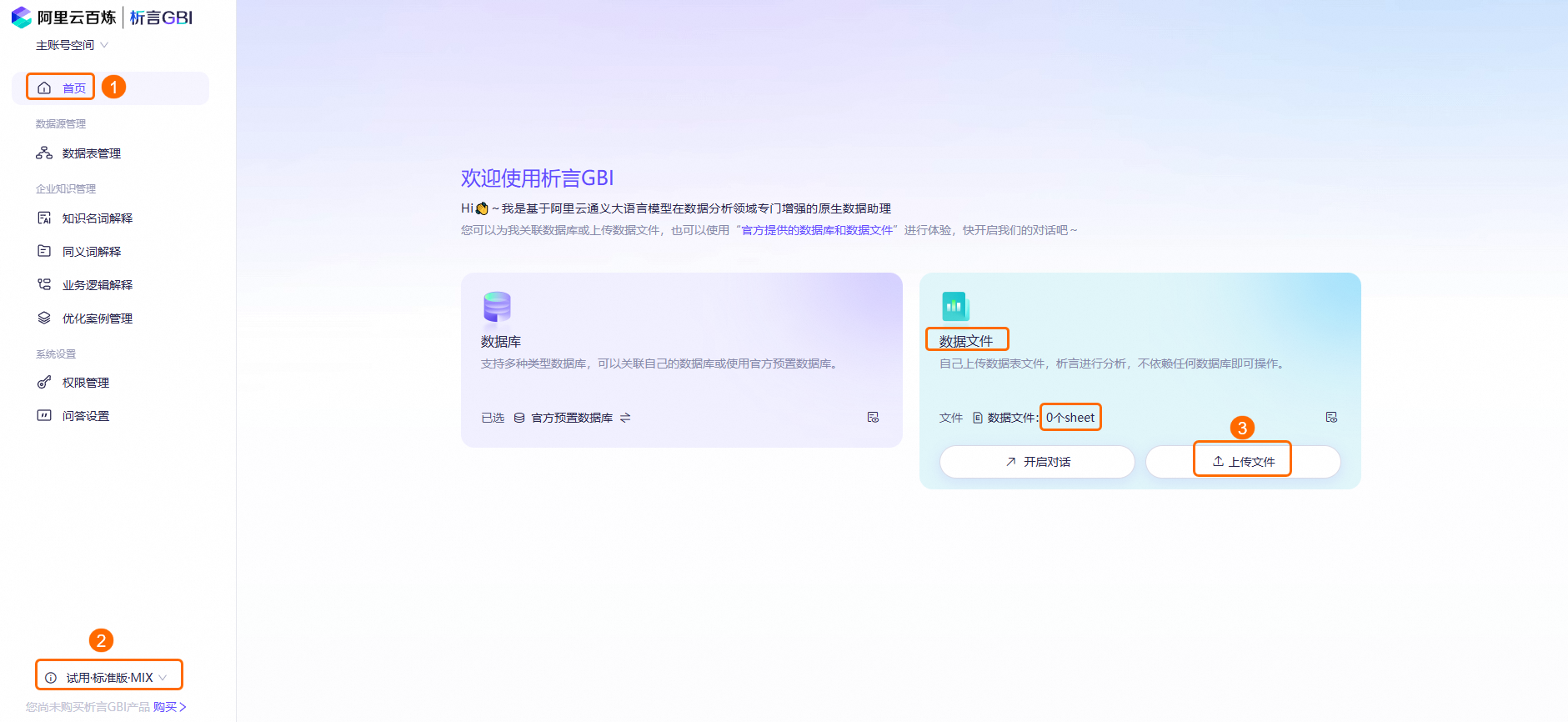The image size is (1568, 722).
Task: Click the small database icon before 官方预置数据库
Action: click(519, 418)
